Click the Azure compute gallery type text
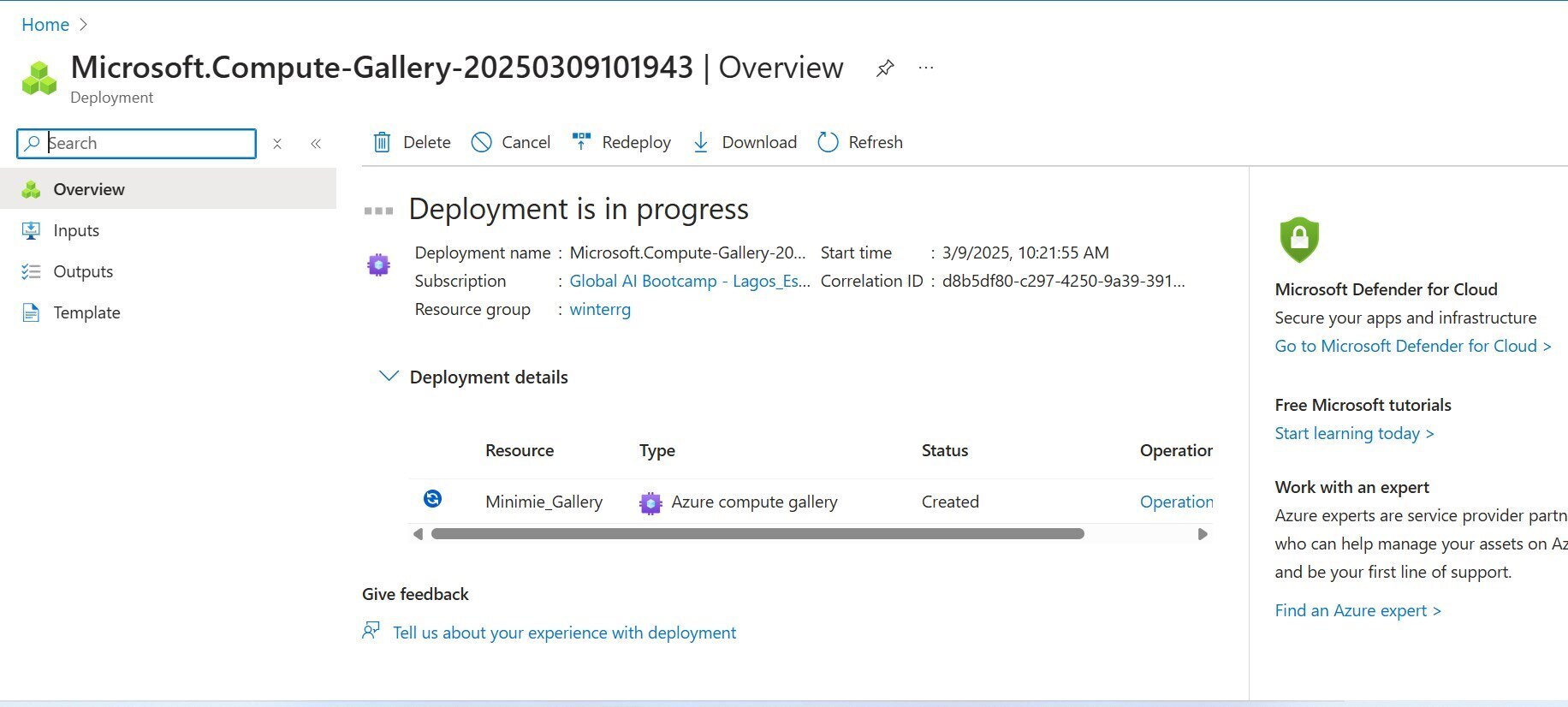Viewport: 1568px width, 707px height. pos(754,502)
